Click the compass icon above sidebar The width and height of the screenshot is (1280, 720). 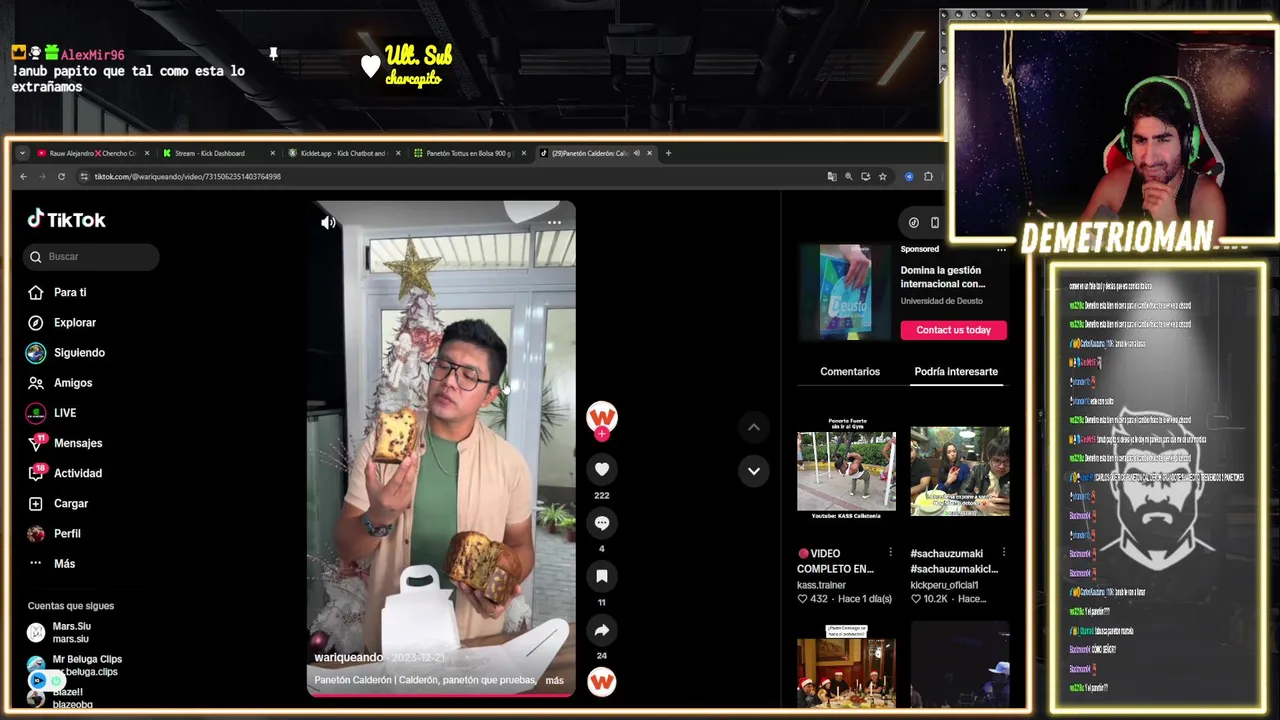913,223
